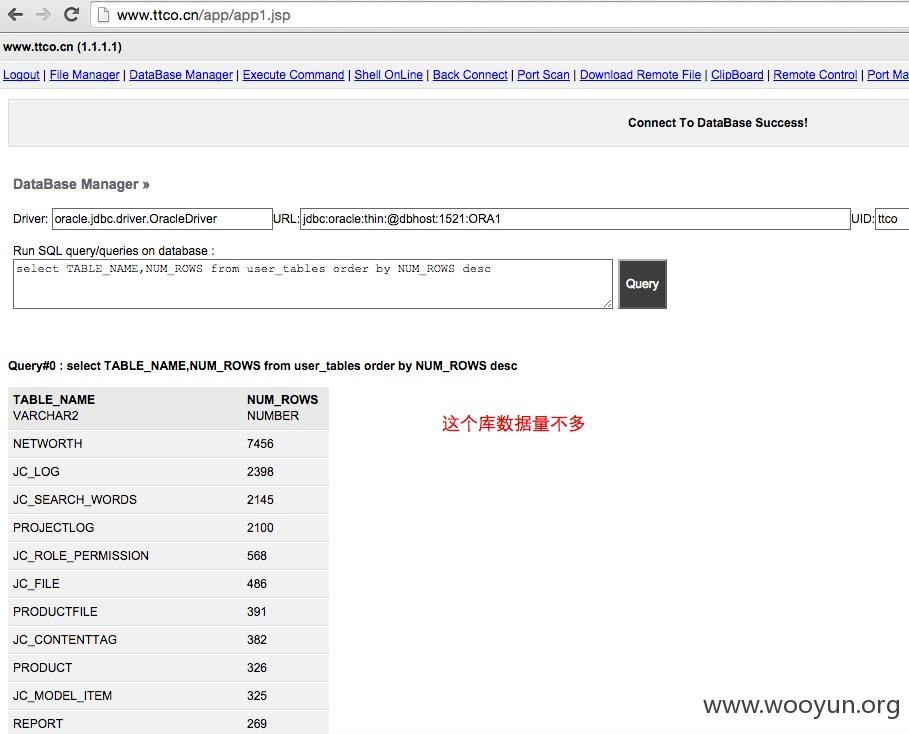
Task: Open the Back Connect link
Action: (470, 75)
